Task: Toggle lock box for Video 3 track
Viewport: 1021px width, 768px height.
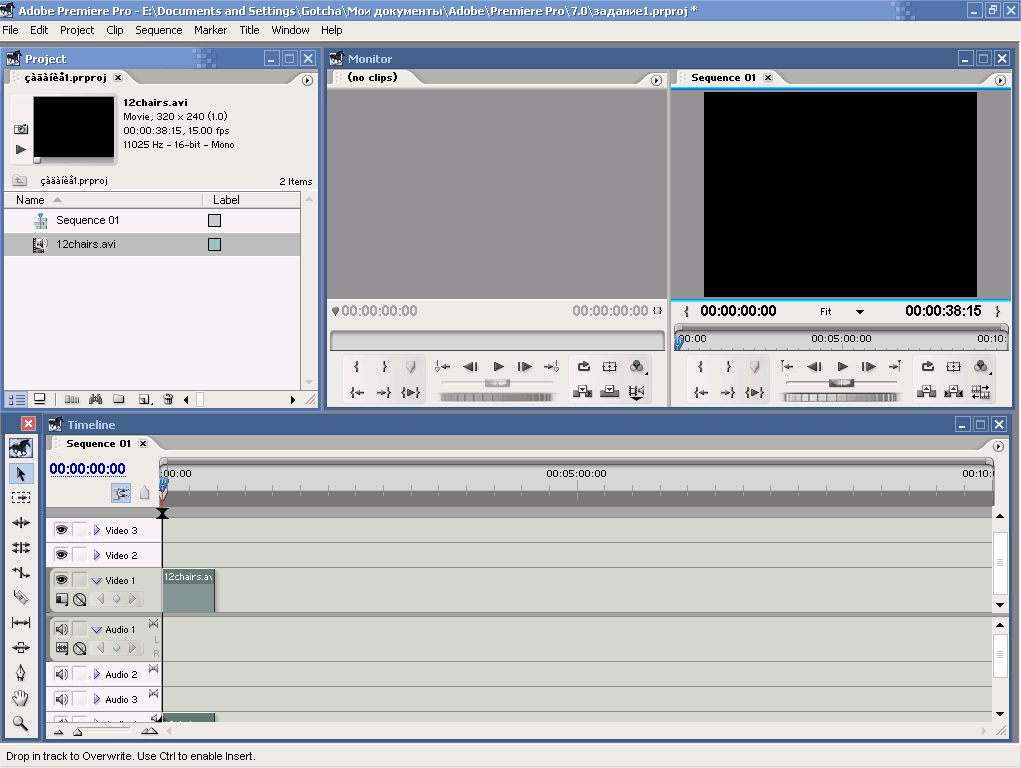Action: point(79,530)
